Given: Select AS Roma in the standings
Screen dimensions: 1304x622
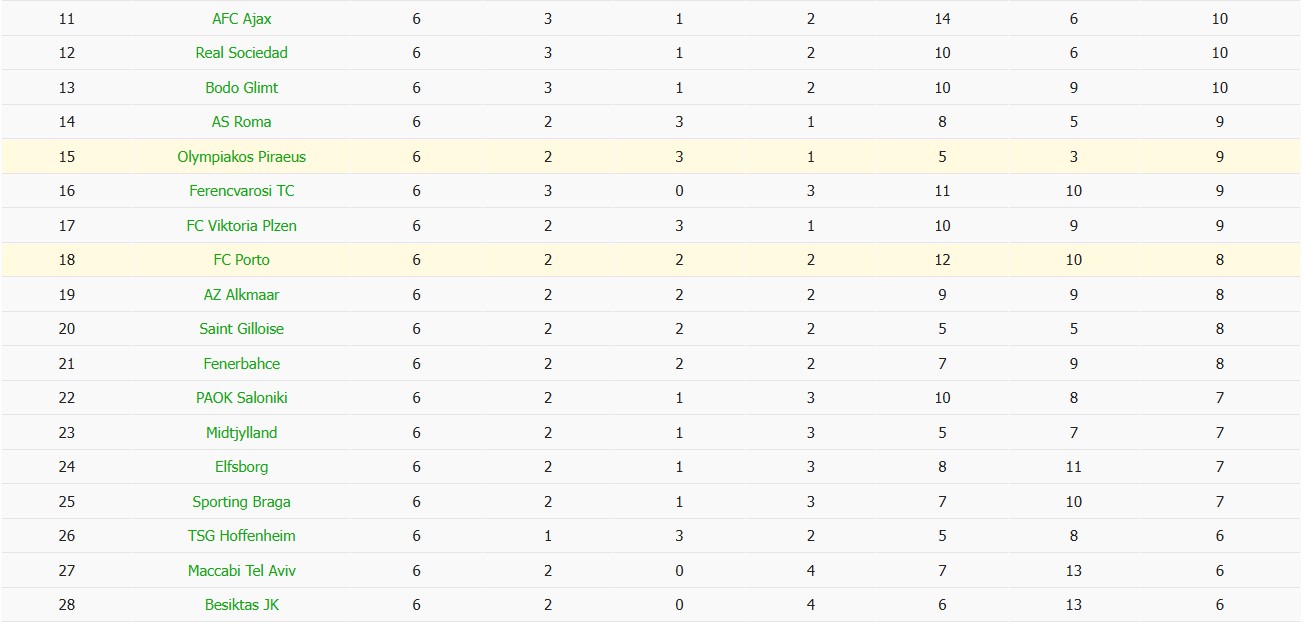Looking at the screenshot, I should coord(242,122).
